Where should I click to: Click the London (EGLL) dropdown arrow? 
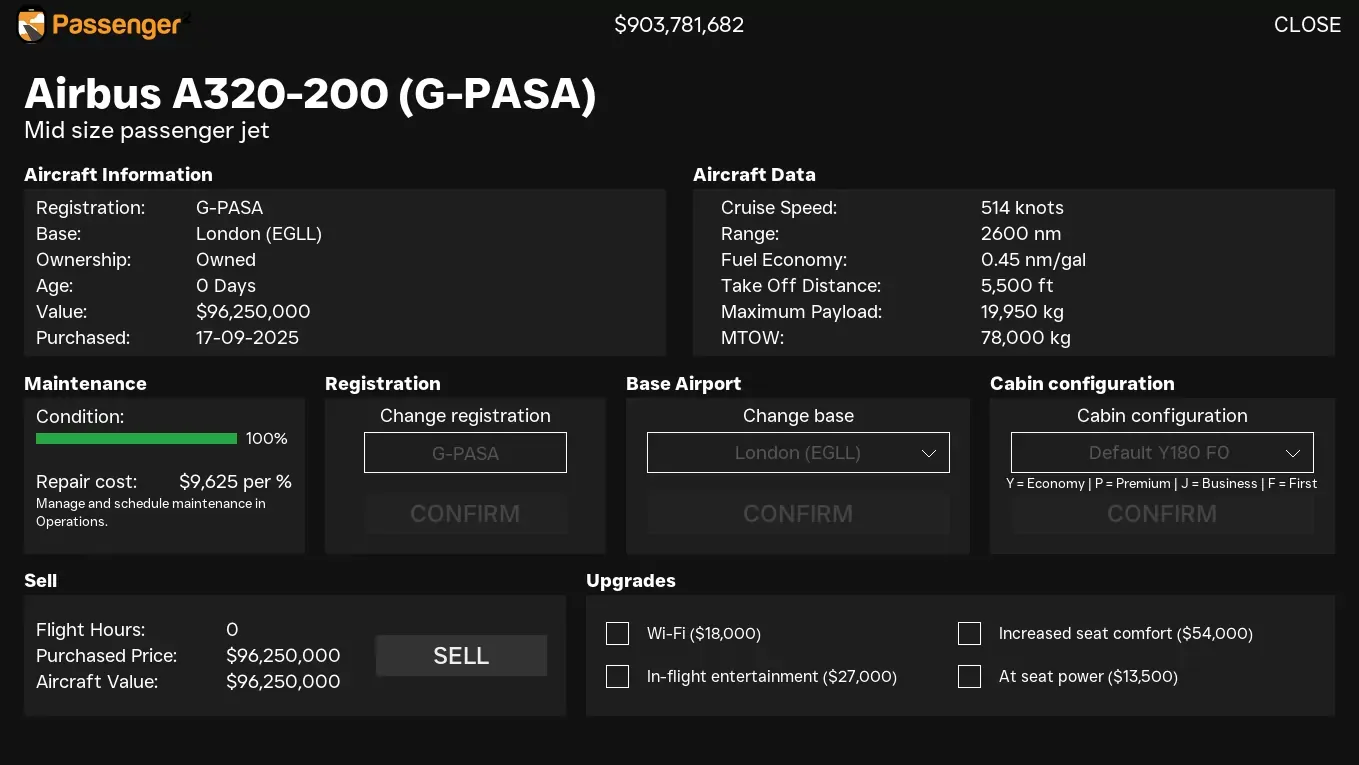[x=928, y=453]
